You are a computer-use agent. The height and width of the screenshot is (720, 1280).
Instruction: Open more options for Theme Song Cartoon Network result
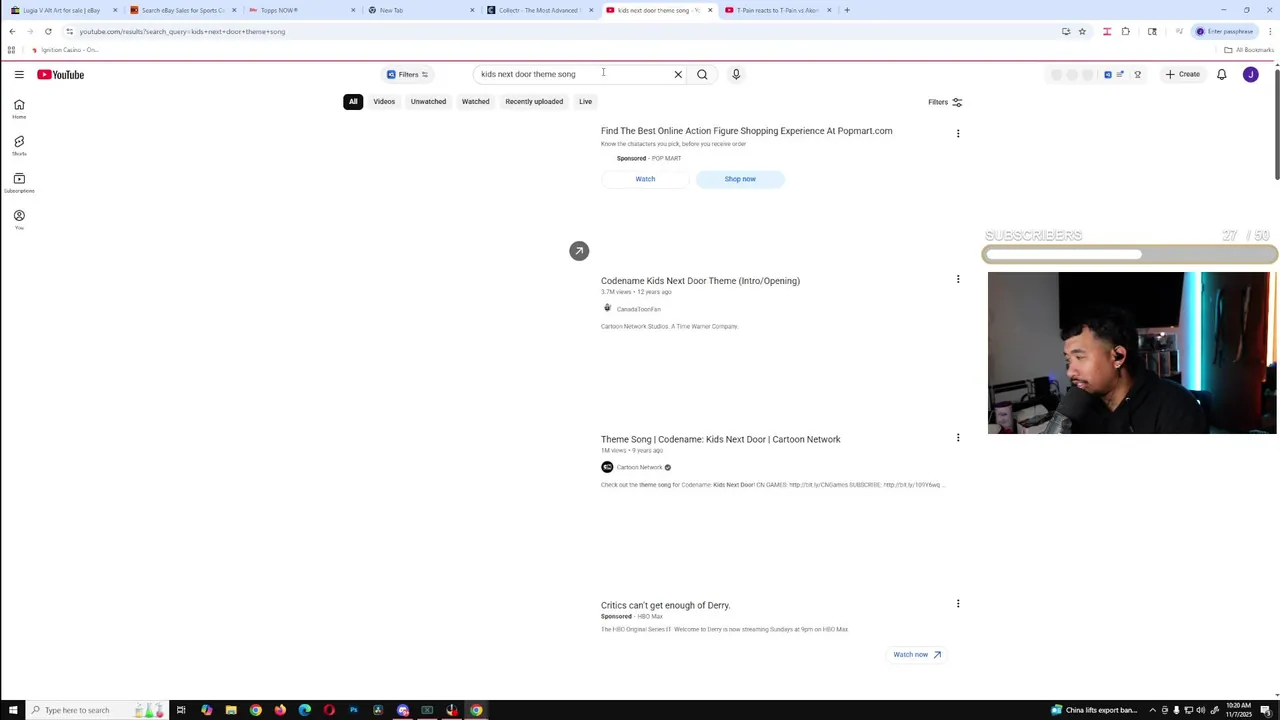[958, 437]
